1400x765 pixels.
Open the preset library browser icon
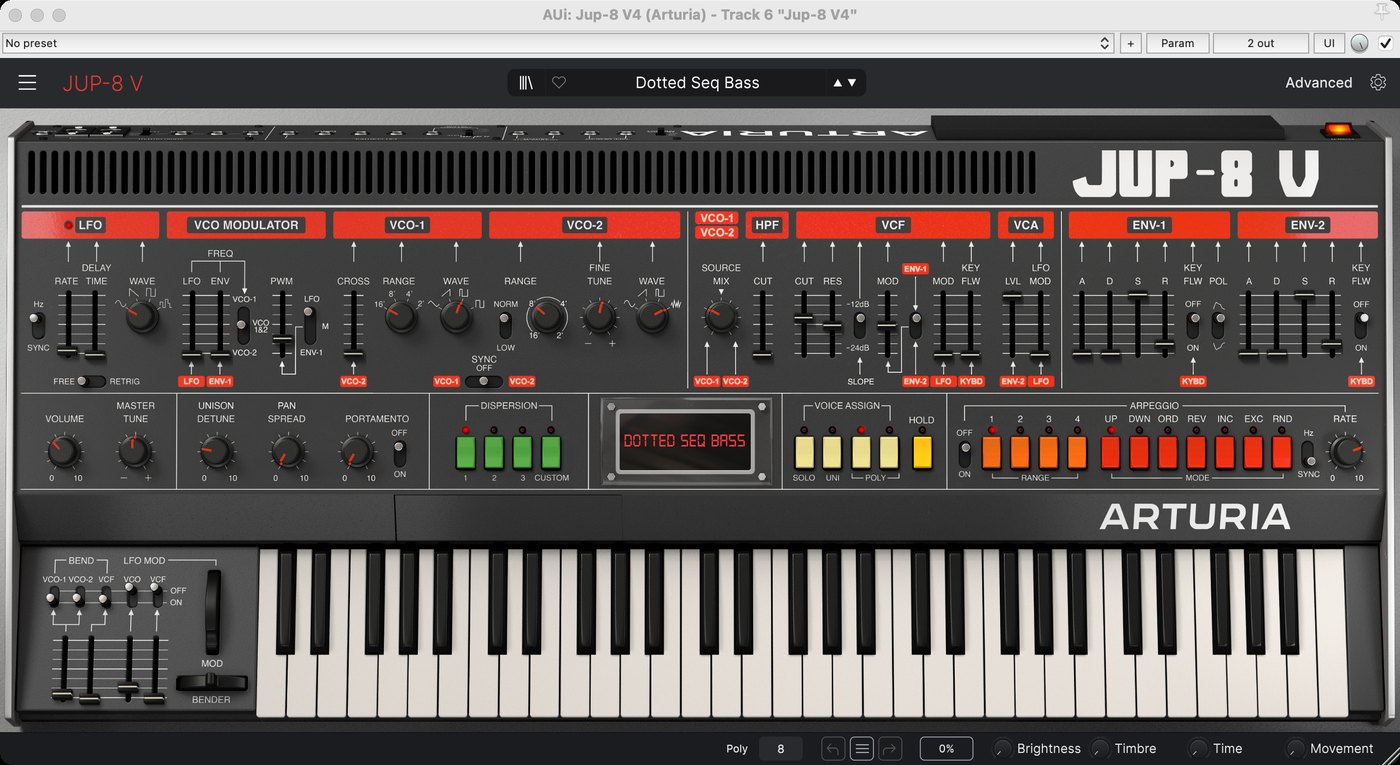(x=526, y=83)
